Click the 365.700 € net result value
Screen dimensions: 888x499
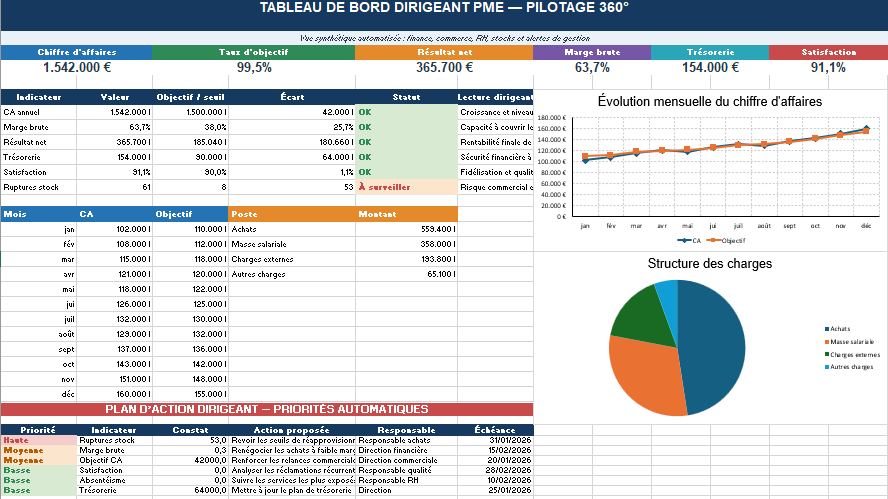[x=444, y=67]
